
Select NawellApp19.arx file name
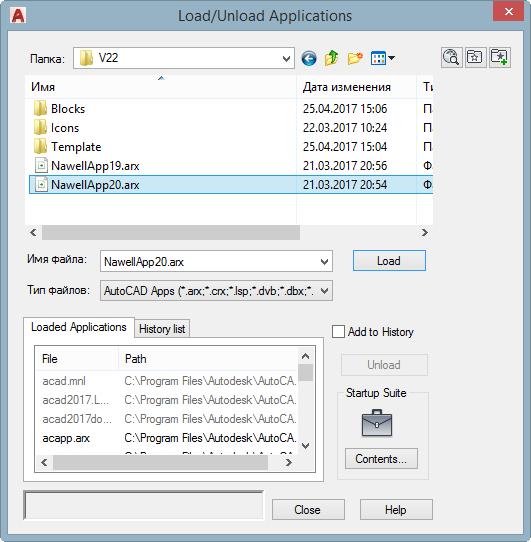point(95,166)
